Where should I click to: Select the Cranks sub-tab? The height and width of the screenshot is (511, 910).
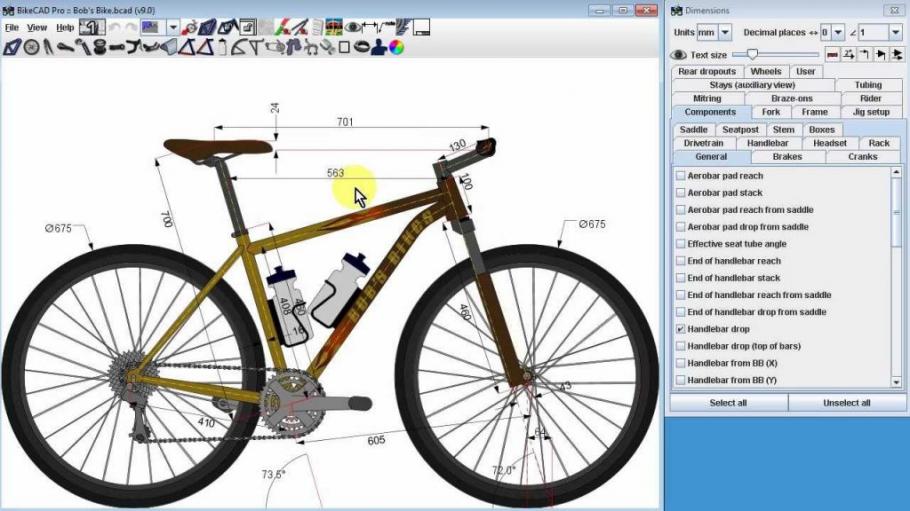coord(862,157)
